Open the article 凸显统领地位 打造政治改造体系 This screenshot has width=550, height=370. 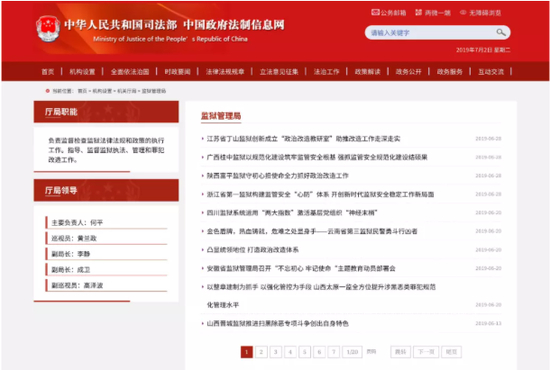pyautogui.click(x=253, y=250)
